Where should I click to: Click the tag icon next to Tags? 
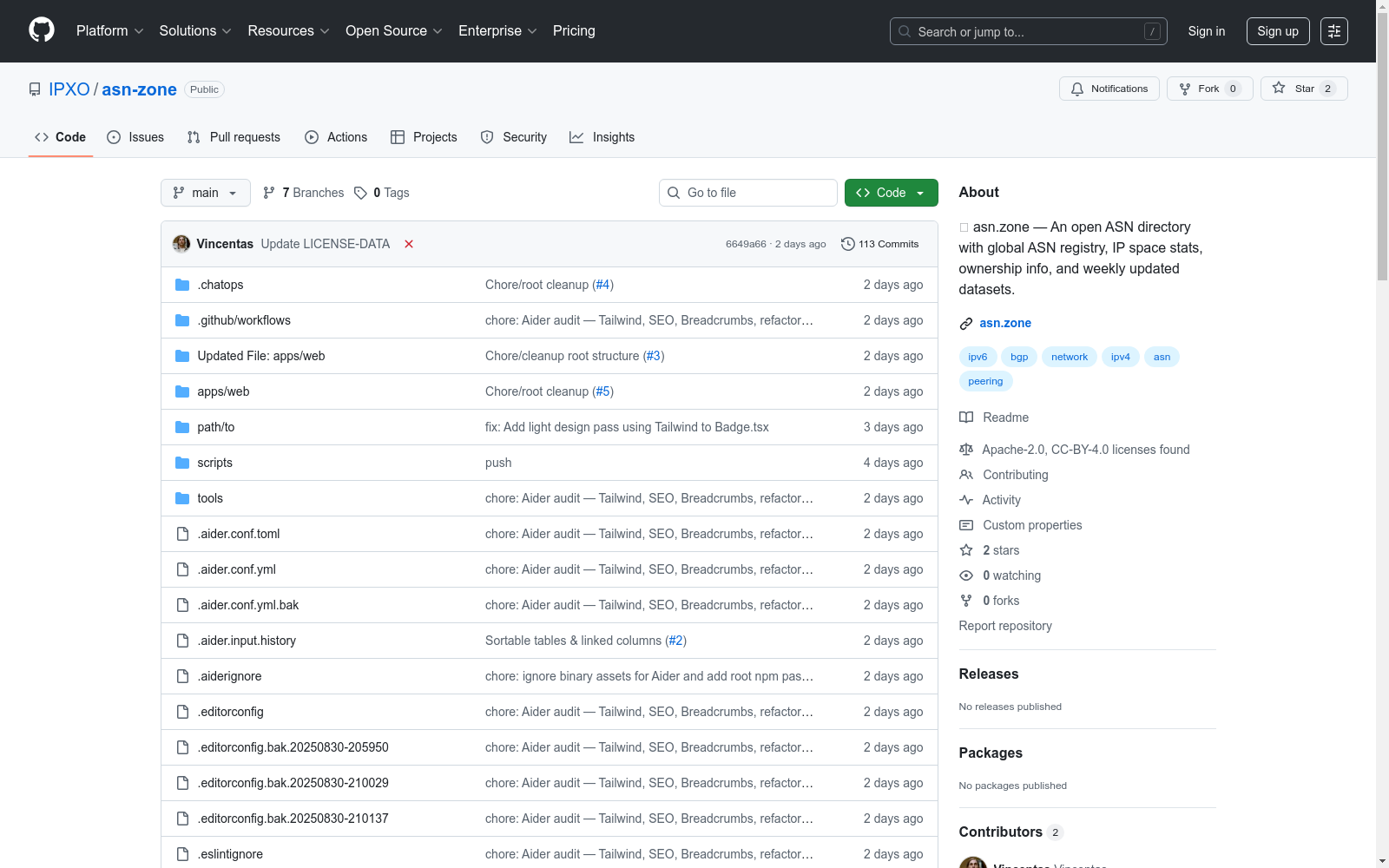pos(361,193)
